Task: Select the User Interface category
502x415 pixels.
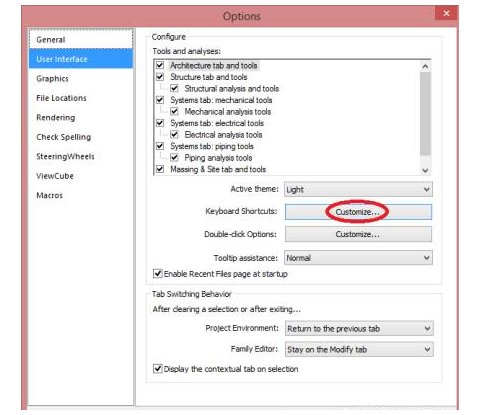Action: tap(81, 59)
